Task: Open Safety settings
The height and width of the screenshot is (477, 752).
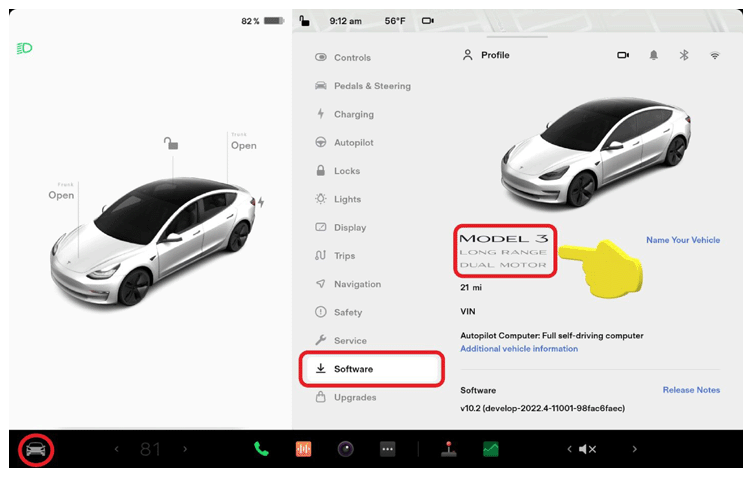Action: click(x=339, y=312)
